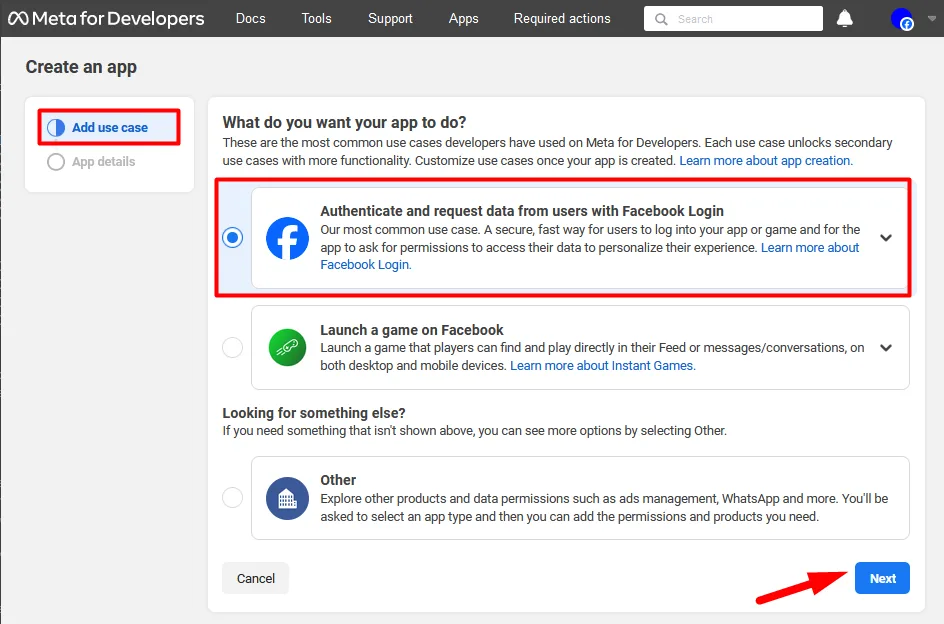Screen dimensions: 944x624
Task: Select the Other use case radio button
Action: (232, 497)
